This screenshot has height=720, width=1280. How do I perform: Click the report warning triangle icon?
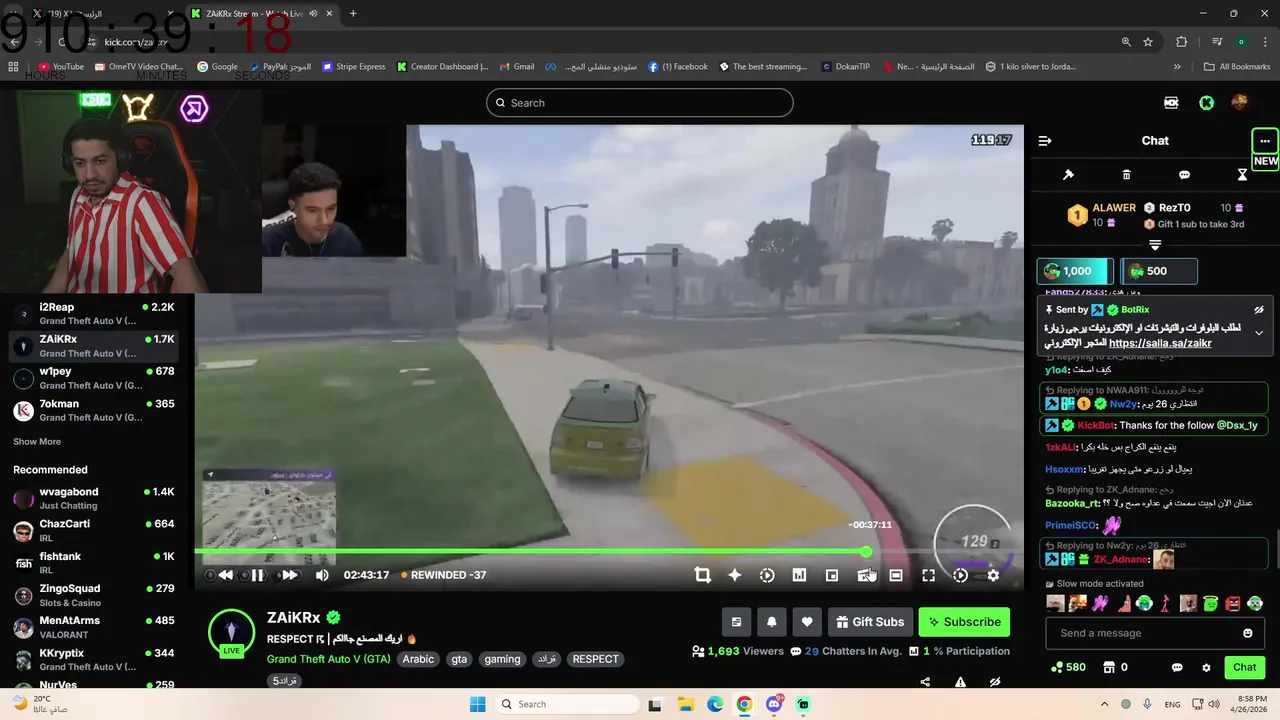click(960, 682)
